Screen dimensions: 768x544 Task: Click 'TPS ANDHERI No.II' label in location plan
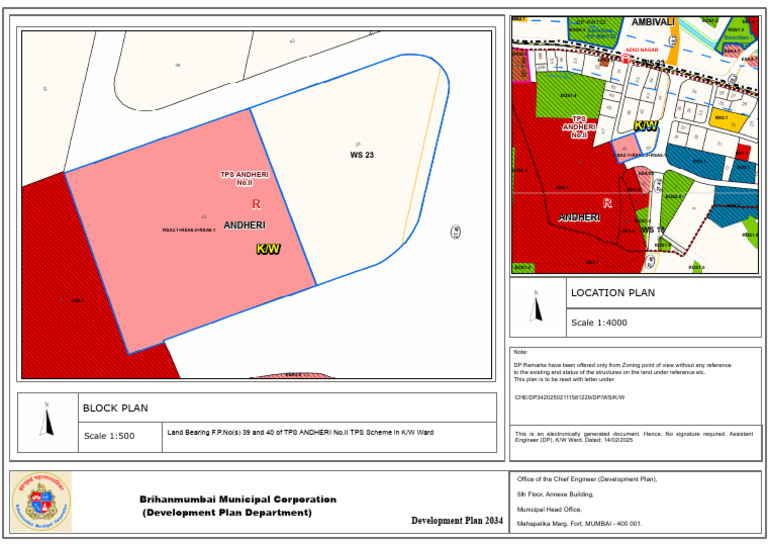click(579, 127)
